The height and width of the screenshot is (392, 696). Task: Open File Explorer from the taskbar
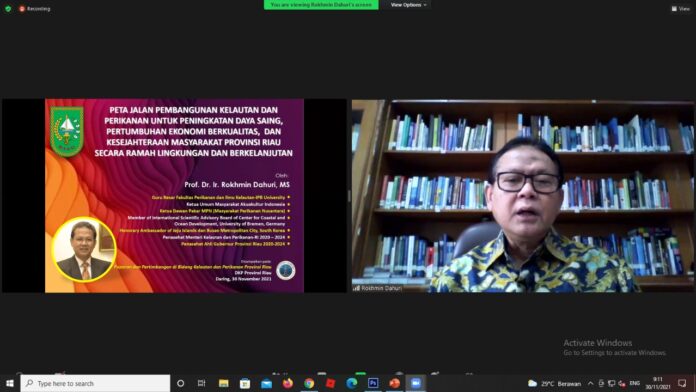click(x=223, y=383)
